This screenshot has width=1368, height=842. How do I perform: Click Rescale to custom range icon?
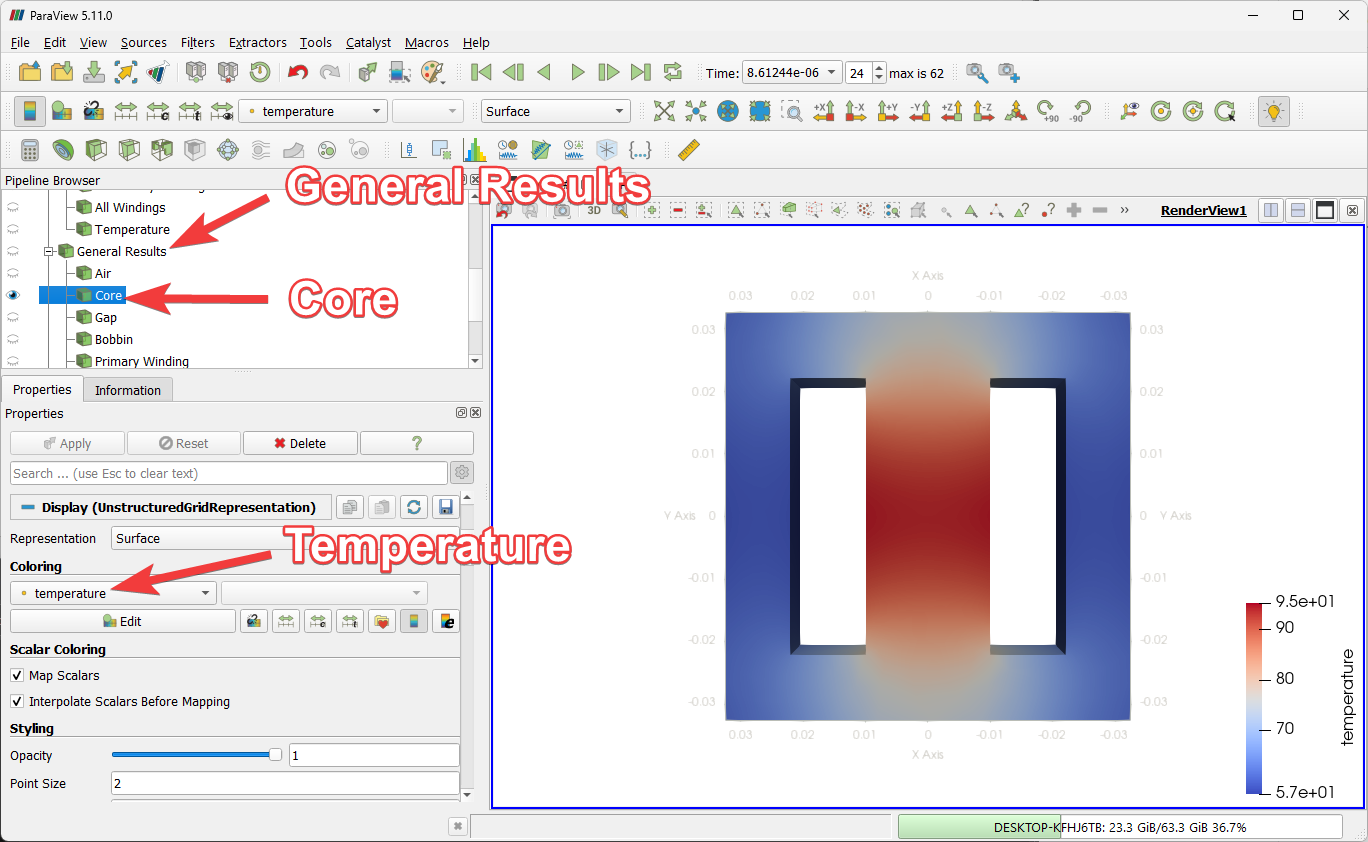coord(158,111)
